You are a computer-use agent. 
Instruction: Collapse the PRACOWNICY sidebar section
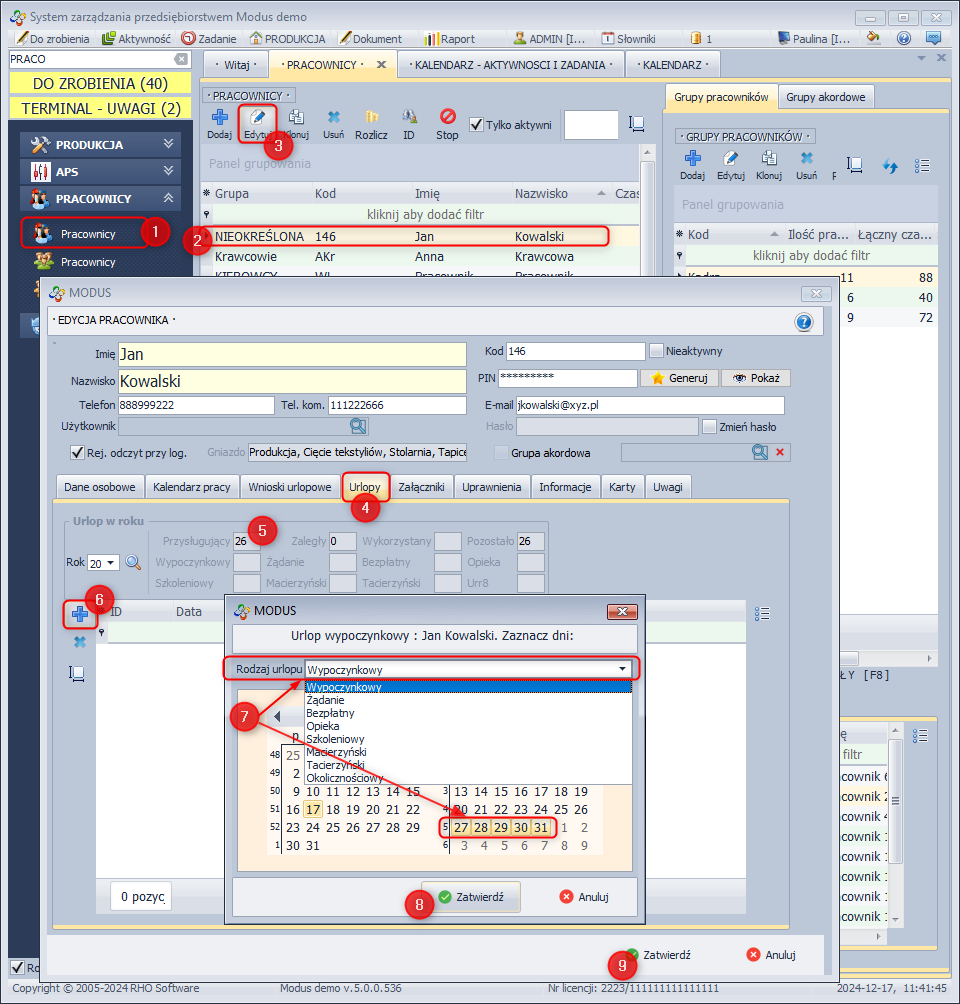pos(168,199)
